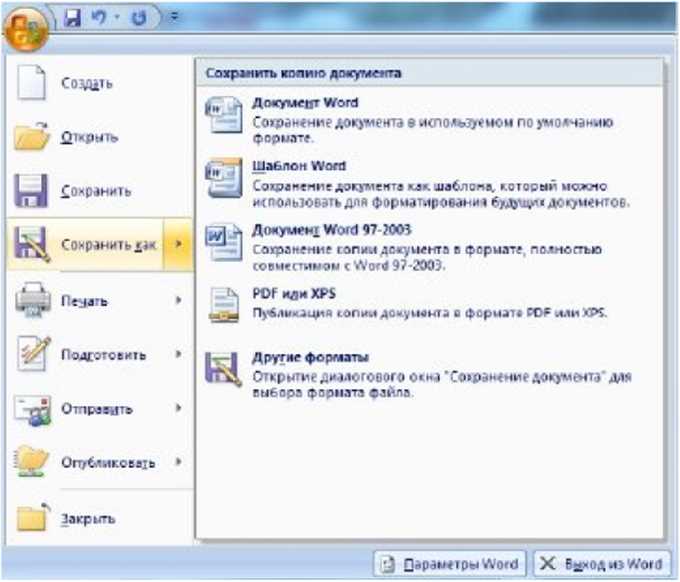
Task: Choose Шаблон Word save option
Action: pyautogui.click(x=429, y=183)
